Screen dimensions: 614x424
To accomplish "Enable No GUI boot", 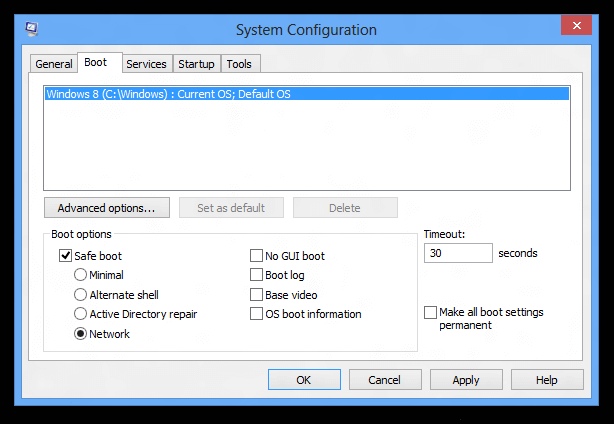I will [x=256, y=256].
